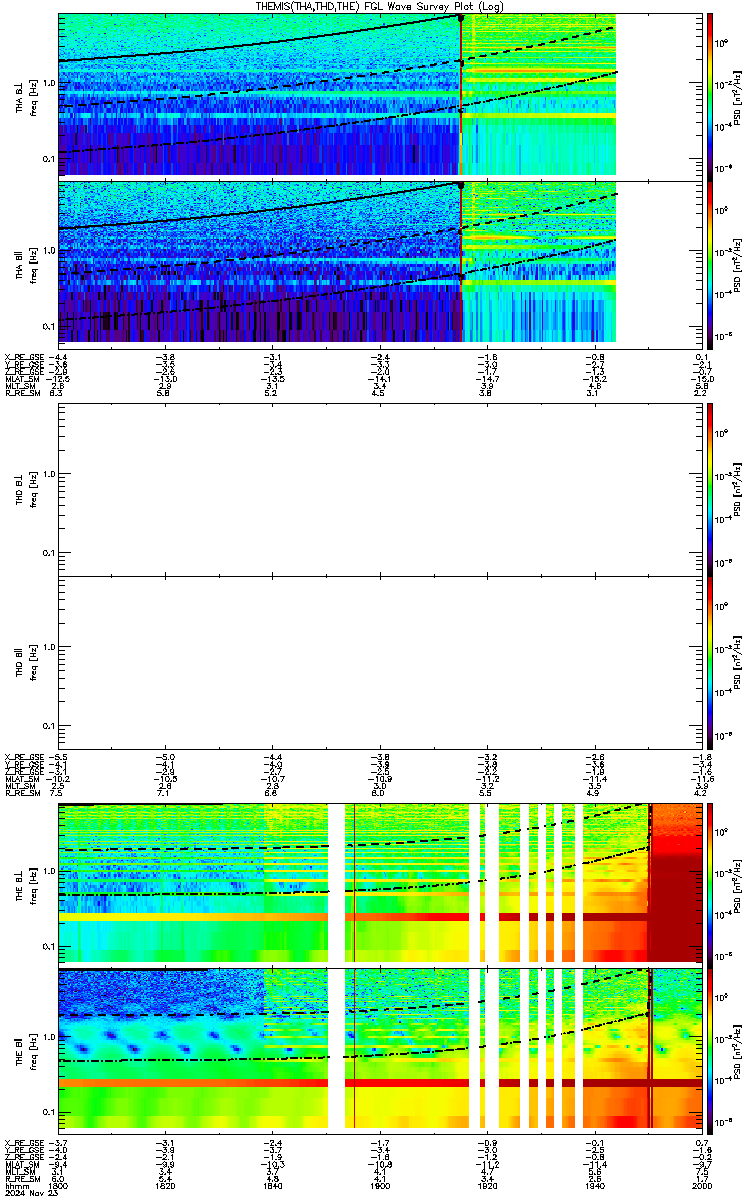
Task: Click the '1940' time label at the bottom
Action: tap(594, 1186)
